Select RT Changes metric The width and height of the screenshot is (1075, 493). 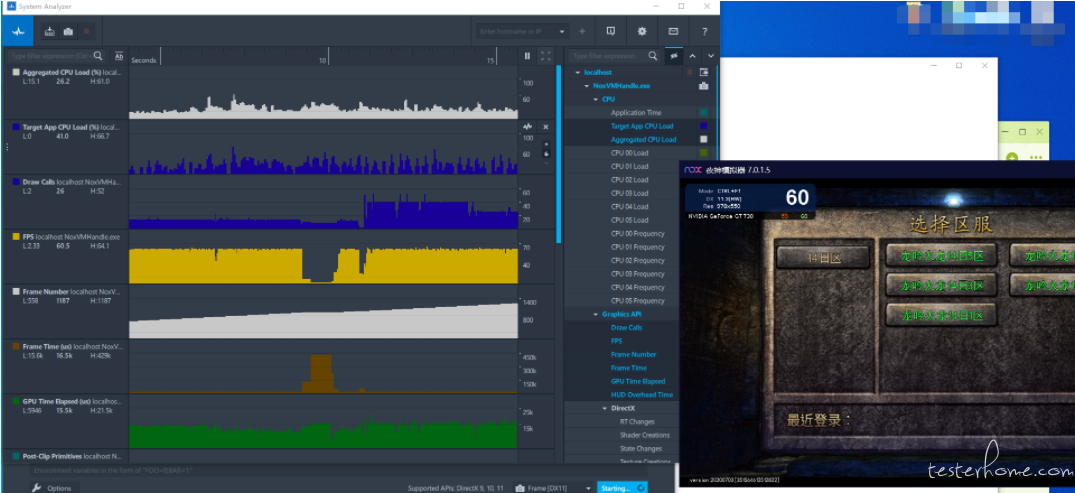[x=637, y=422]
